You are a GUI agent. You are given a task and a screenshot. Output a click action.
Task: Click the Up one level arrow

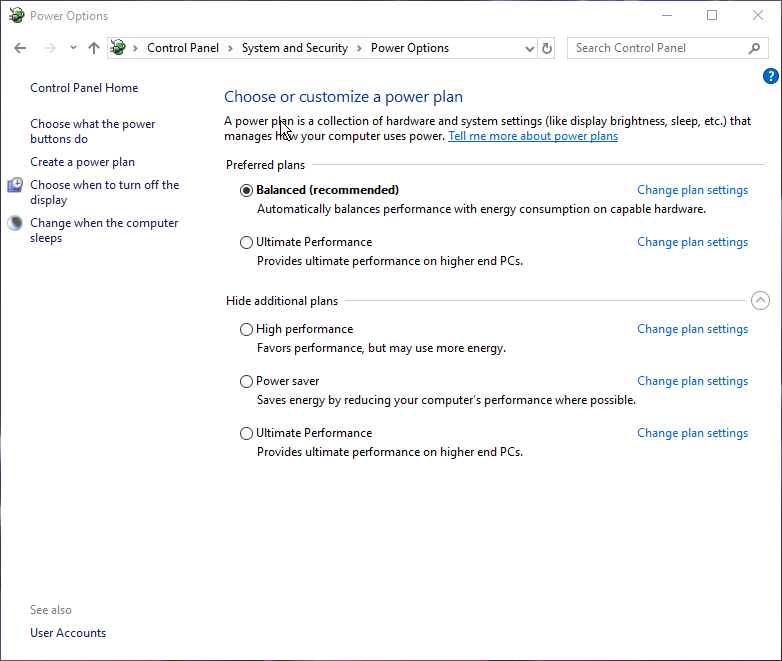[94, 48]
